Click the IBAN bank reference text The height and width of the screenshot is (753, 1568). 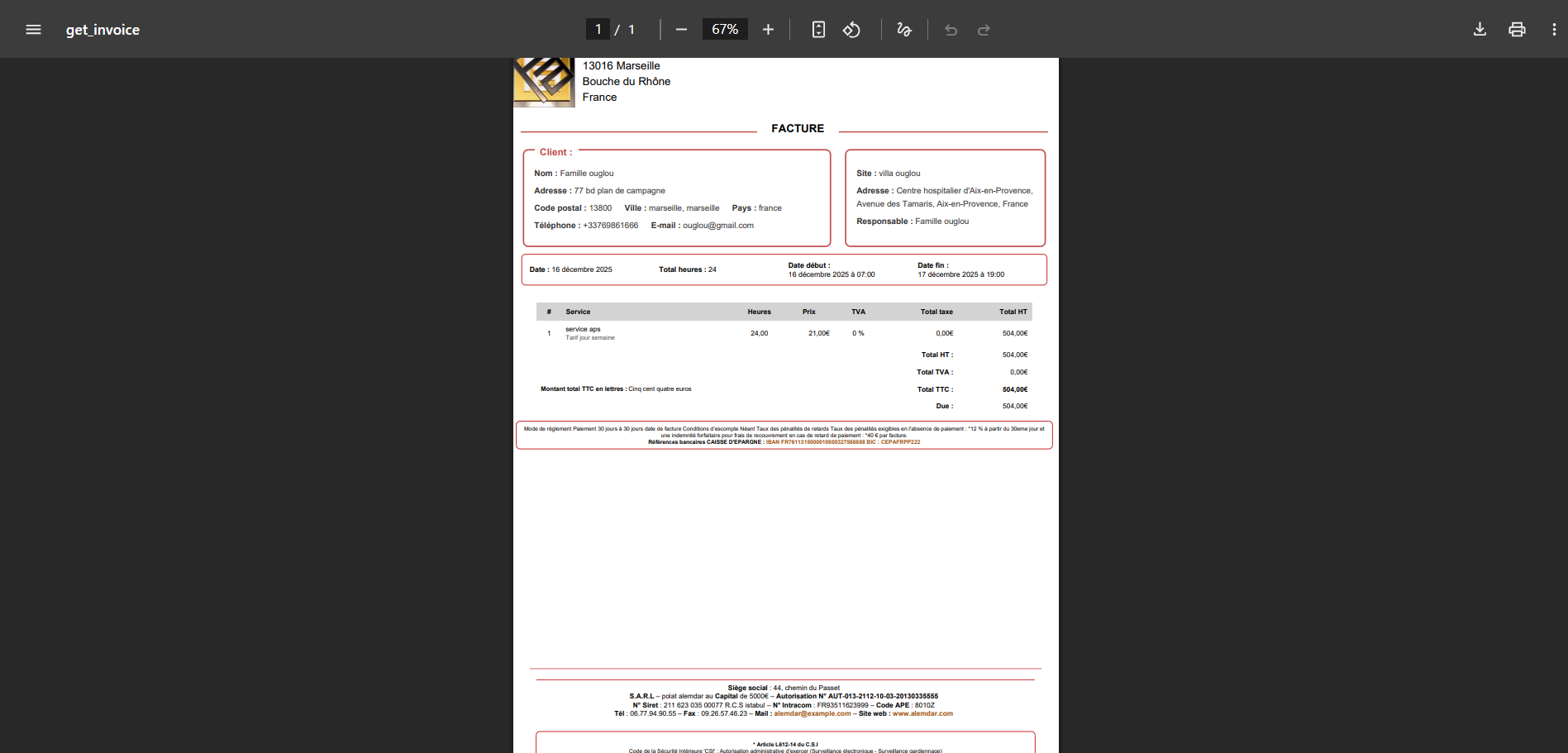815,442
